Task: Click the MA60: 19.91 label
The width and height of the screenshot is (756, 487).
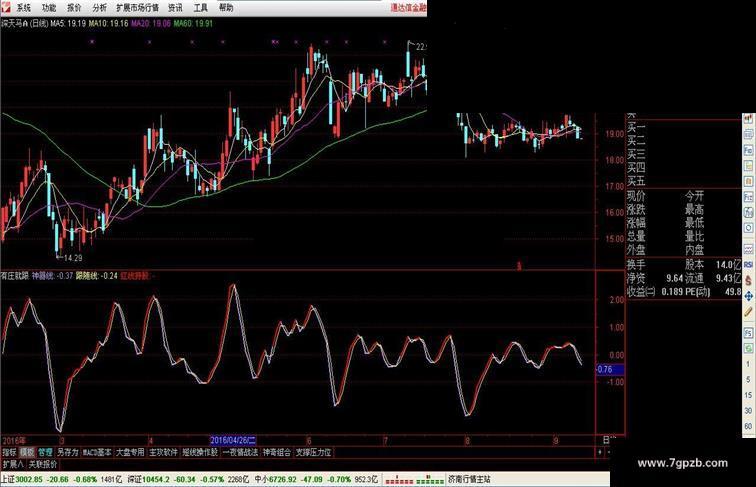Action: (x=193, y=23)
